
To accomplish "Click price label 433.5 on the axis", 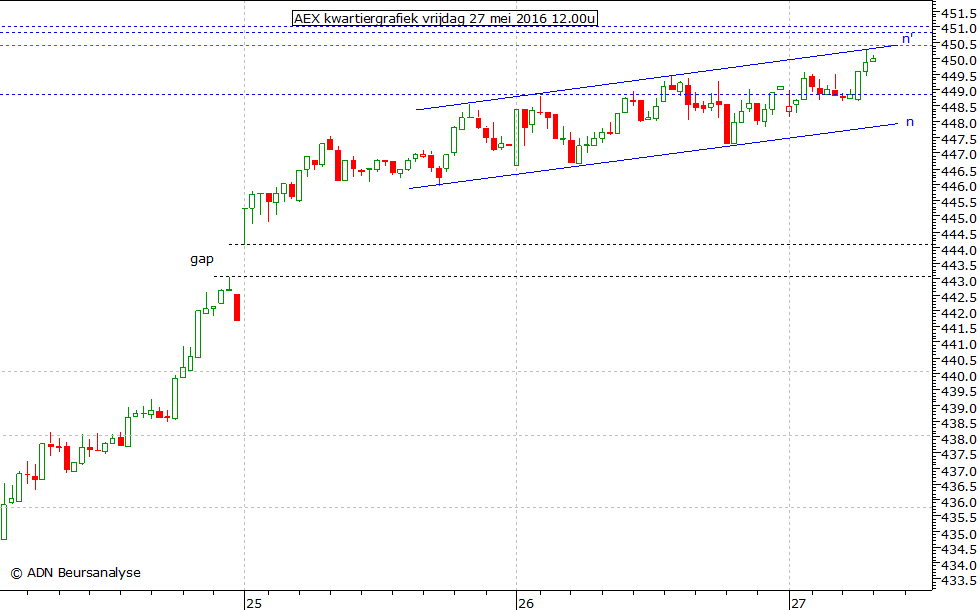I will 959,582.
